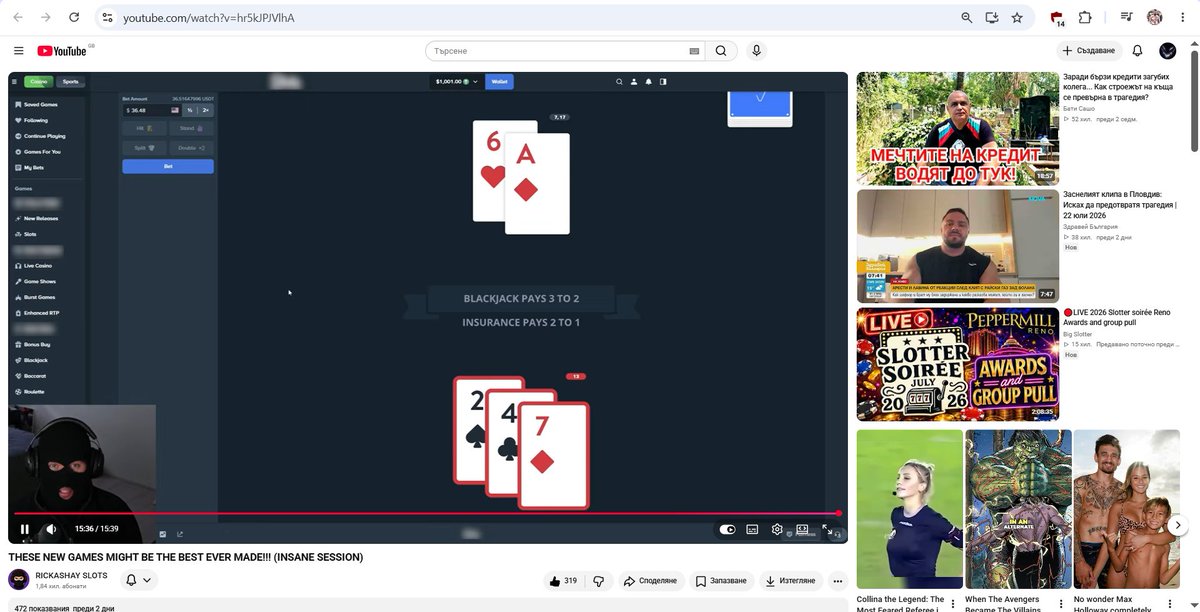Open the player settings gear
The image size is (1200, 612).
point(777,530)
